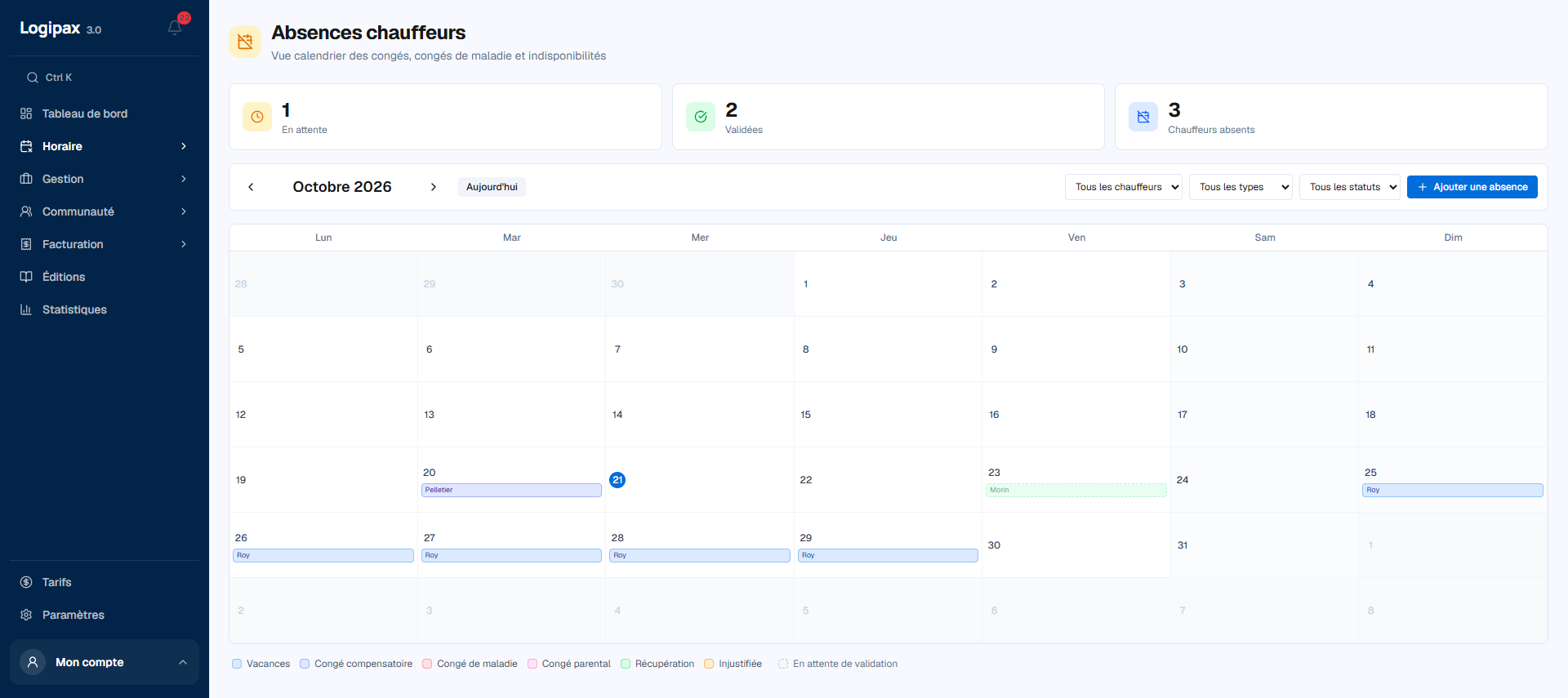
Task: Click the En attente clock icon
Action: (x=257, y=117)
